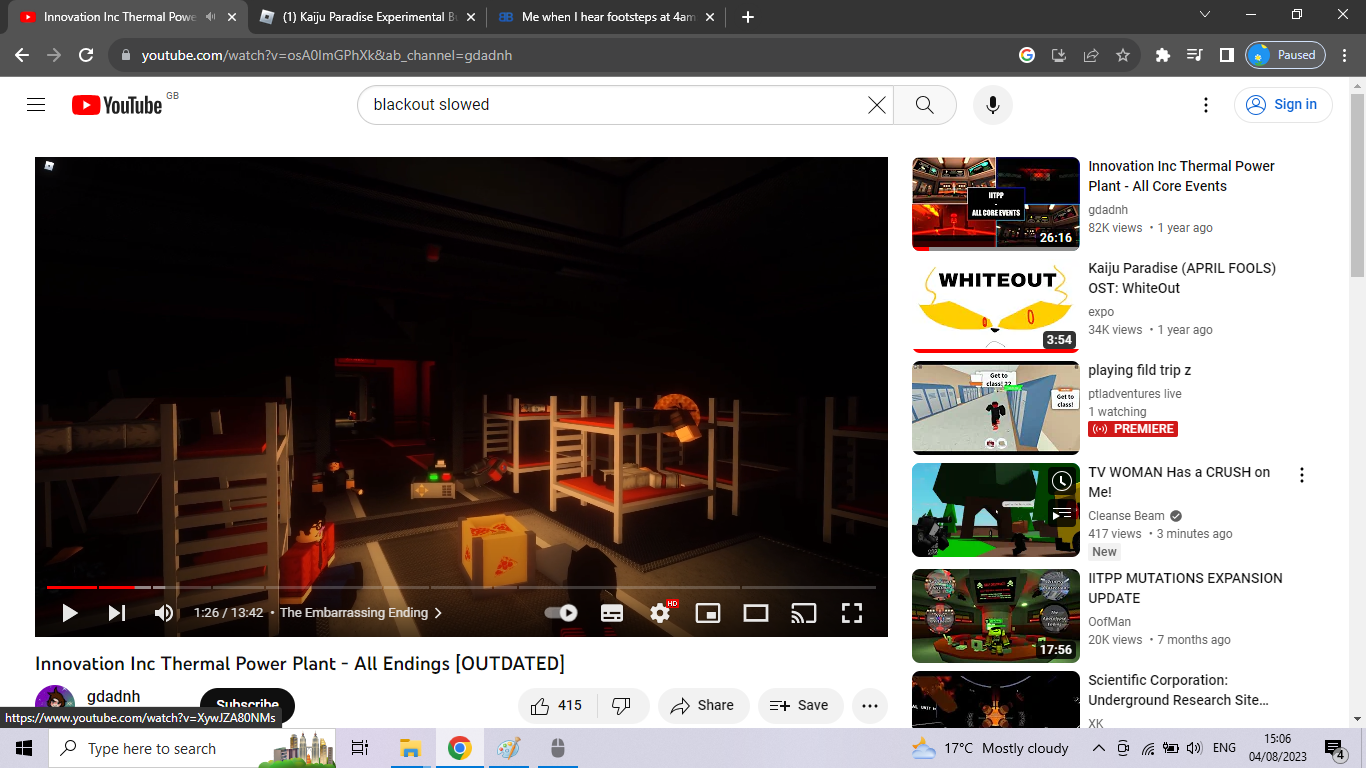
Task: Open Google icon in address bar
Action: (x=1027, y=55)
